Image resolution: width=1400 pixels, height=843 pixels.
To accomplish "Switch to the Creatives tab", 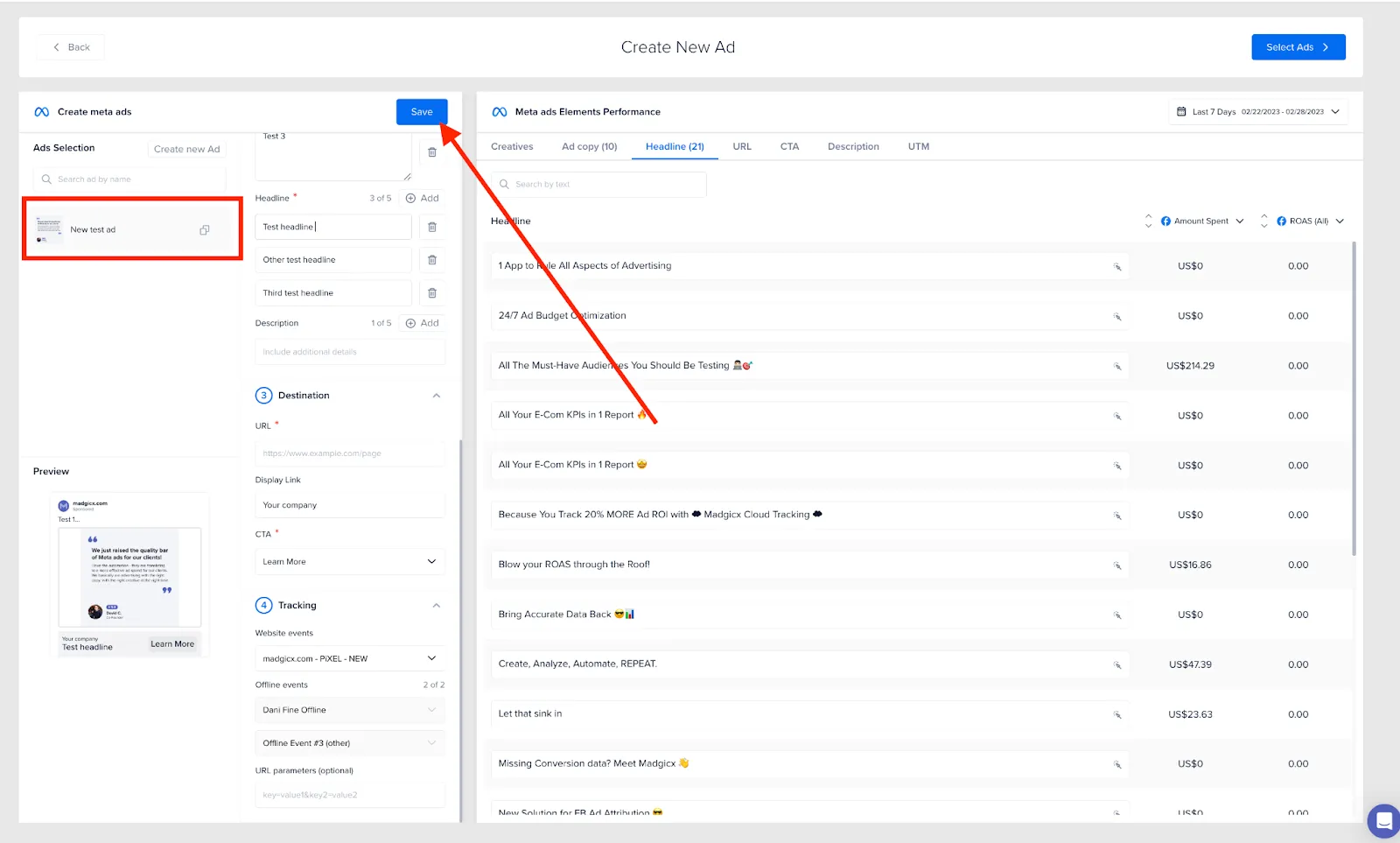I will tap(512, 147).
